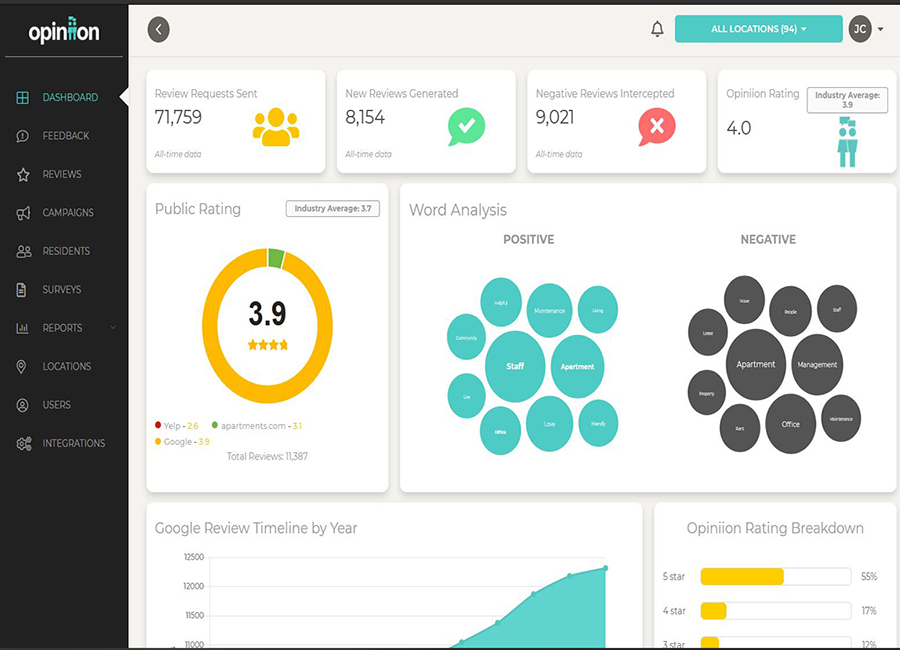Click the JC profile avatar

tap(860, 29)
